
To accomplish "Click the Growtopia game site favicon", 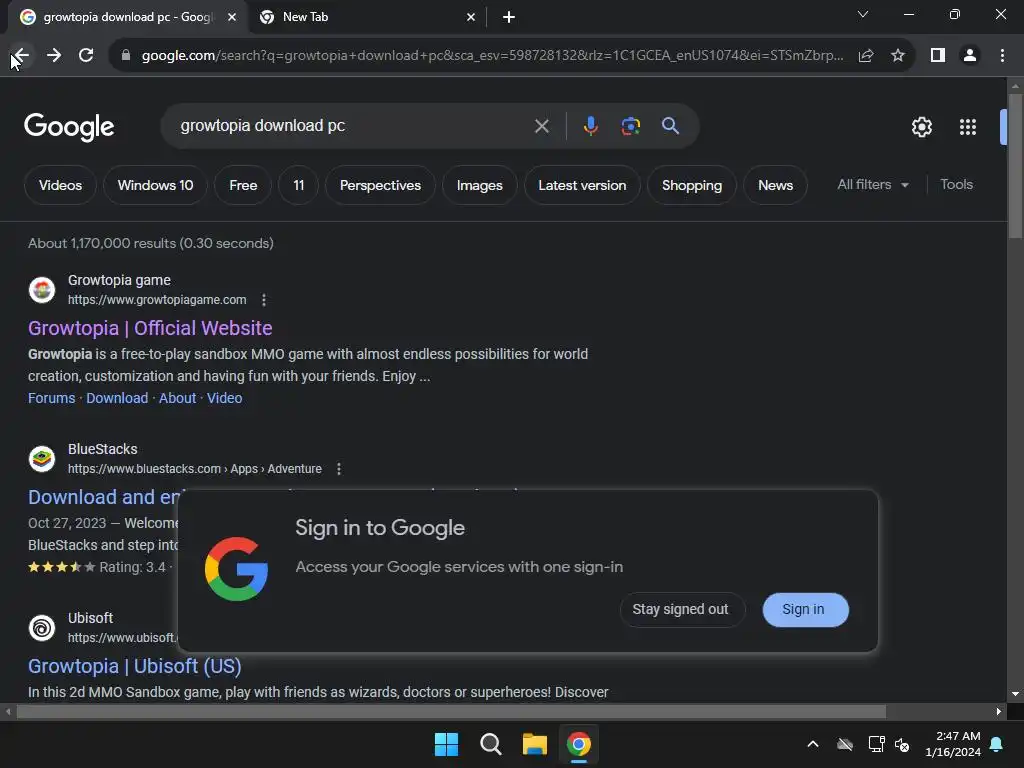I will click(x=42, y=290).
